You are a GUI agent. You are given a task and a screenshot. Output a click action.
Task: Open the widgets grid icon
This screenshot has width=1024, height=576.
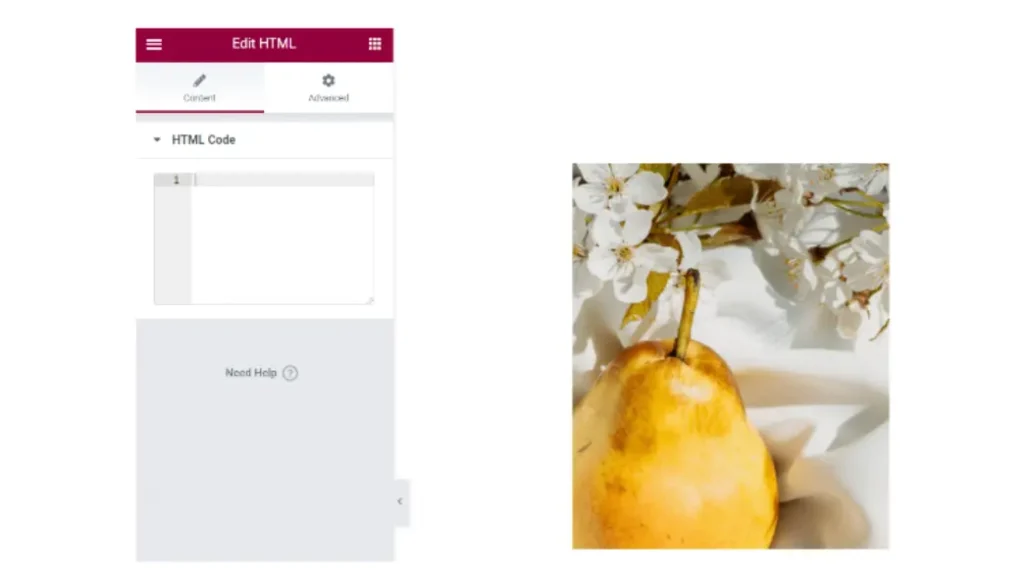[375, 44]
